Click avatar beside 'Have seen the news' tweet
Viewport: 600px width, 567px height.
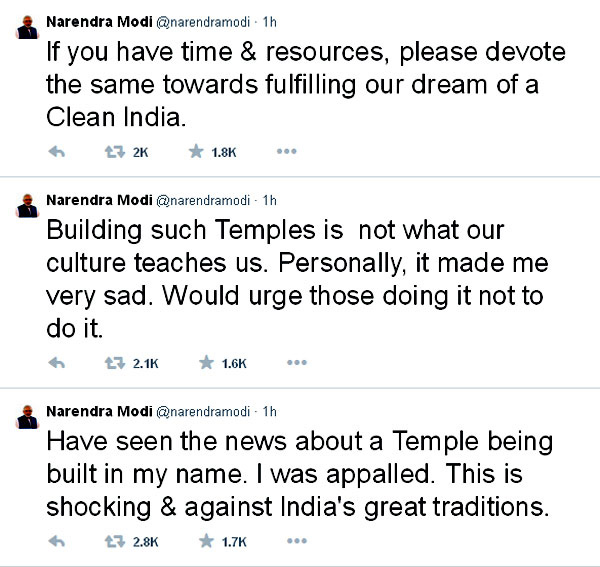(27, 416)
